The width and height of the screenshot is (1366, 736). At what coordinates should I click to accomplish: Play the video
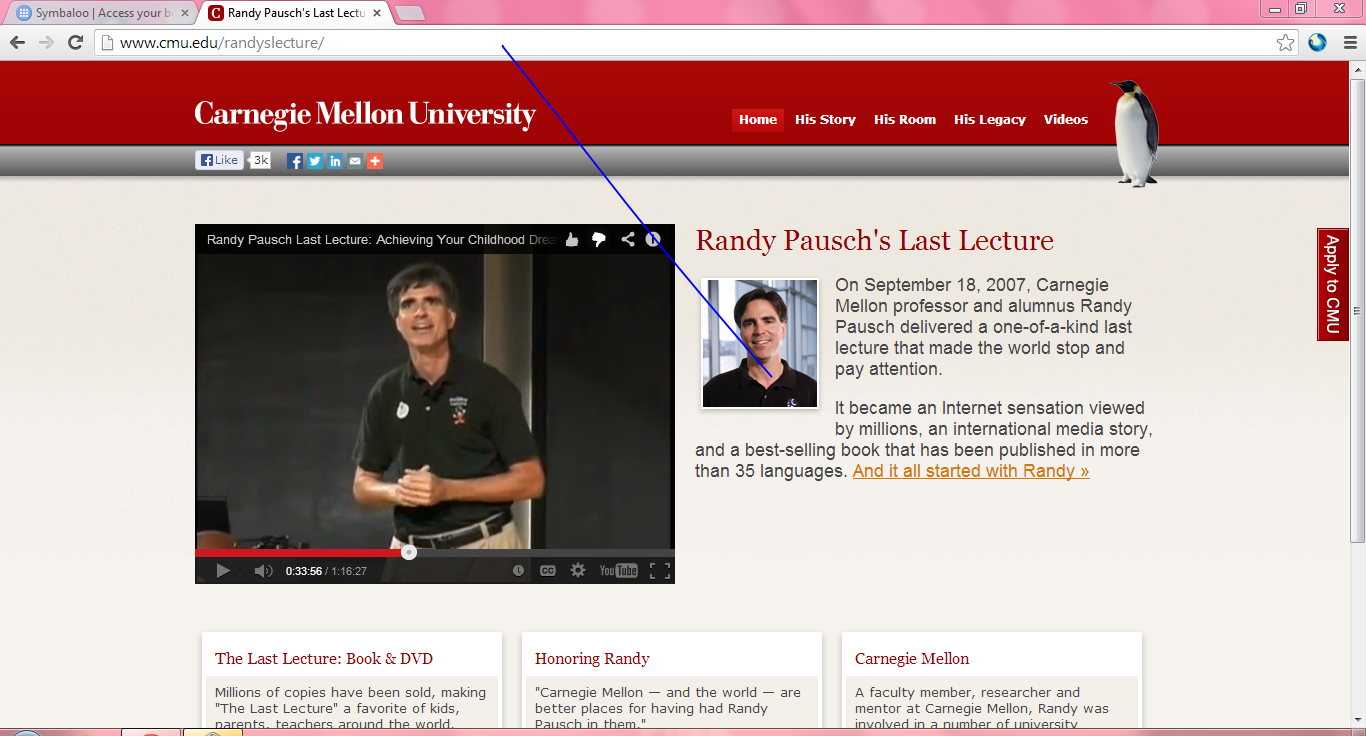223,570
